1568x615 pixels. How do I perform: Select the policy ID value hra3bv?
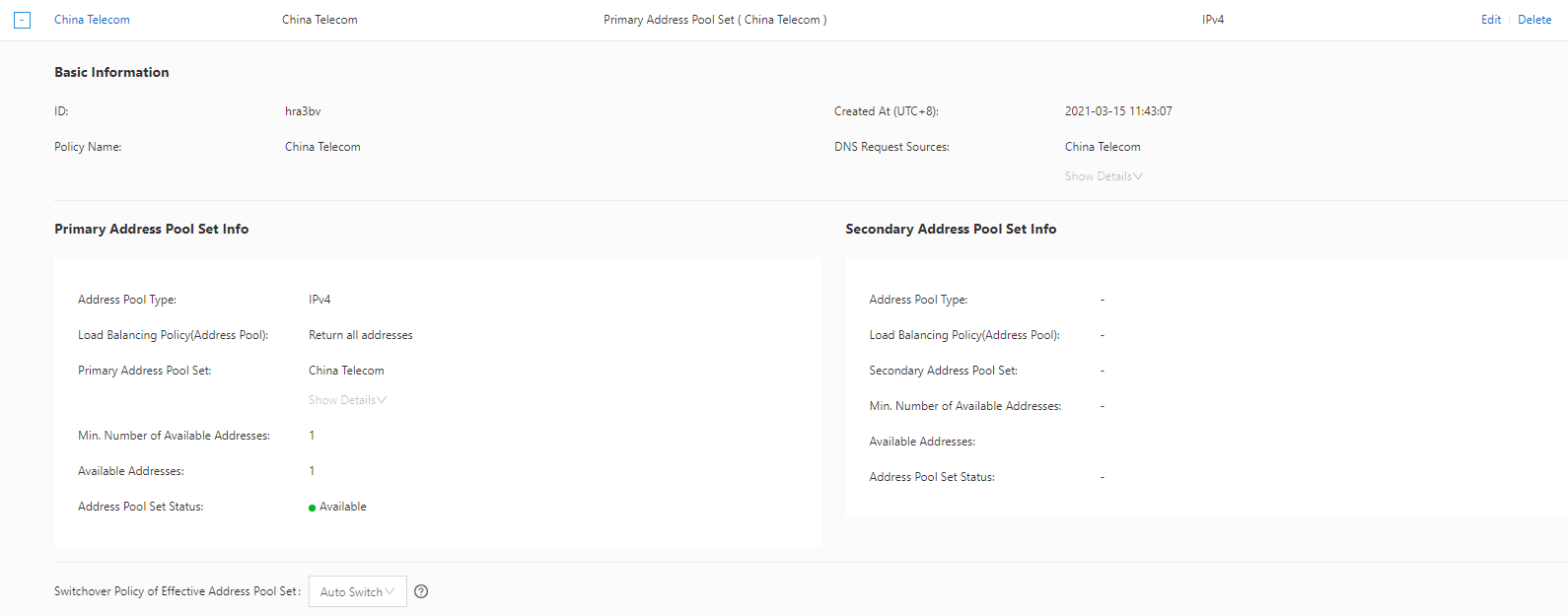[x=303, y=111]
